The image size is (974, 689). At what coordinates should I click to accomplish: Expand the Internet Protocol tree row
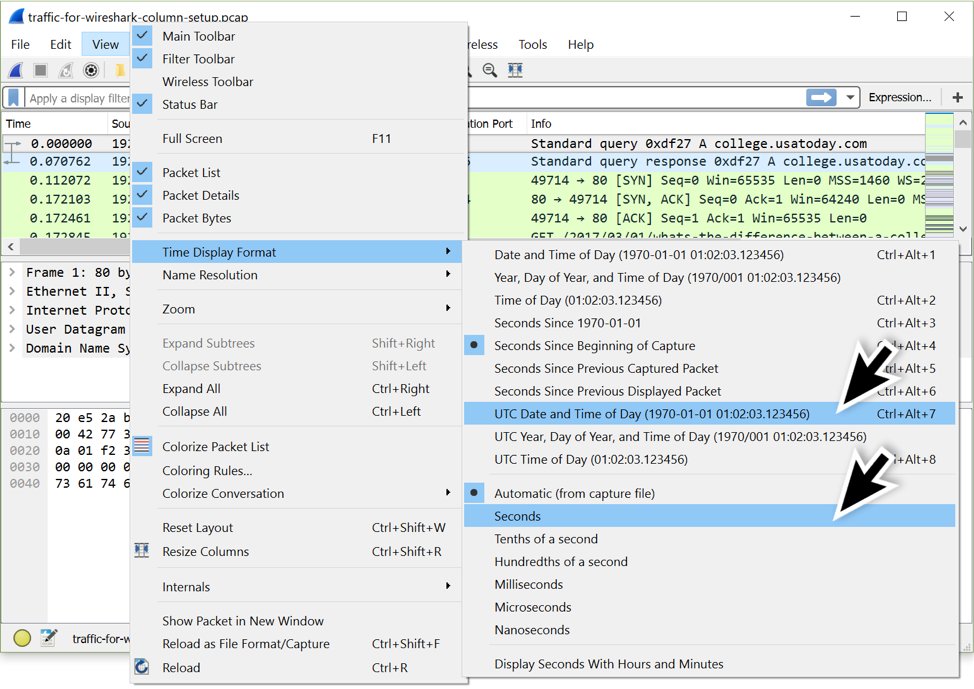pos(12,310)
